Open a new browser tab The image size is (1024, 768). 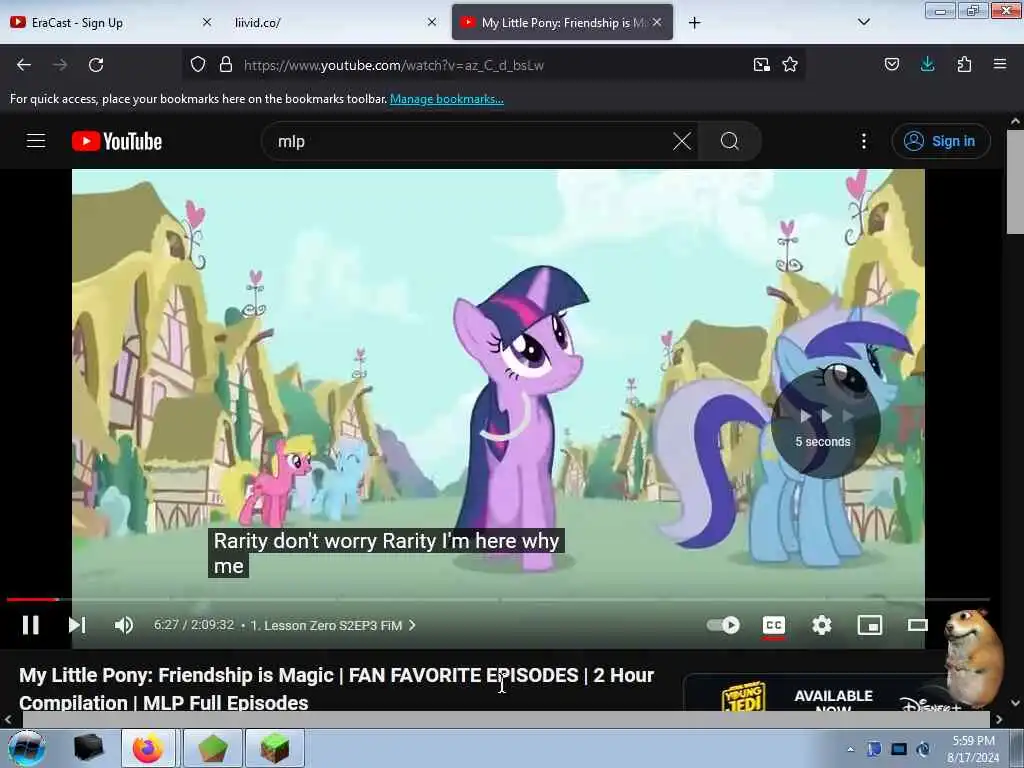click(x=694, y=23)
